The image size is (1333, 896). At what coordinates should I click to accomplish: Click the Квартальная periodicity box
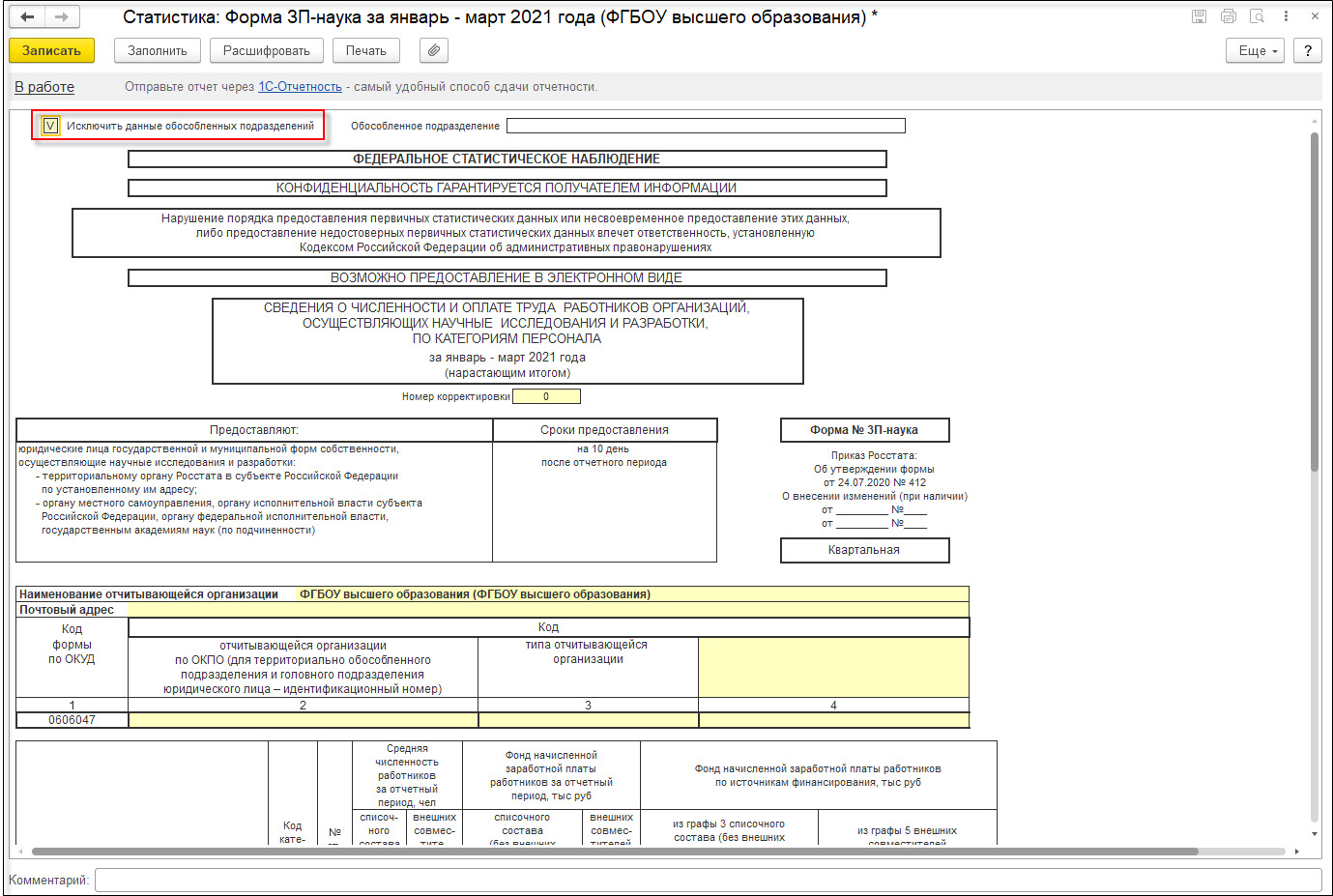(864, 550)
